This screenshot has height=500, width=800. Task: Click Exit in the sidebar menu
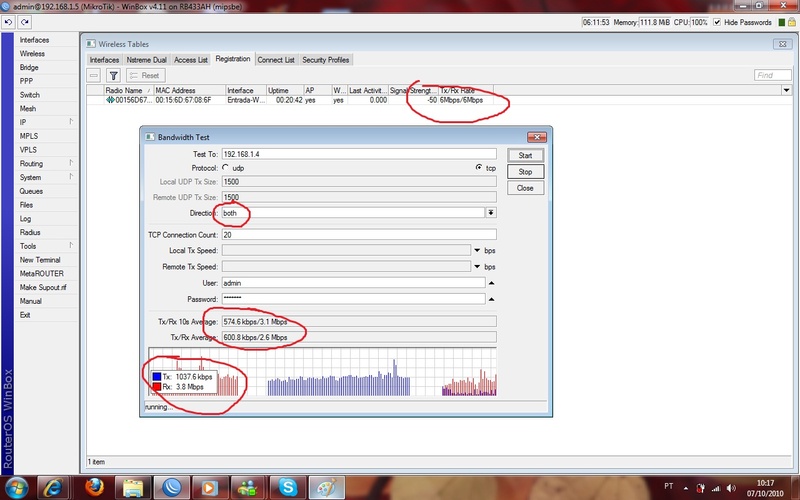[x=25, y=315]
